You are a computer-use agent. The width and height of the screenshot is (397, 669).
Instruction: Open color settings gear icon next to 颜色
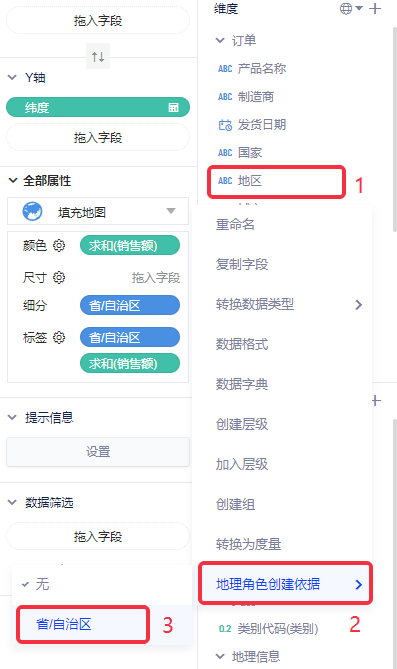(59, 245)
